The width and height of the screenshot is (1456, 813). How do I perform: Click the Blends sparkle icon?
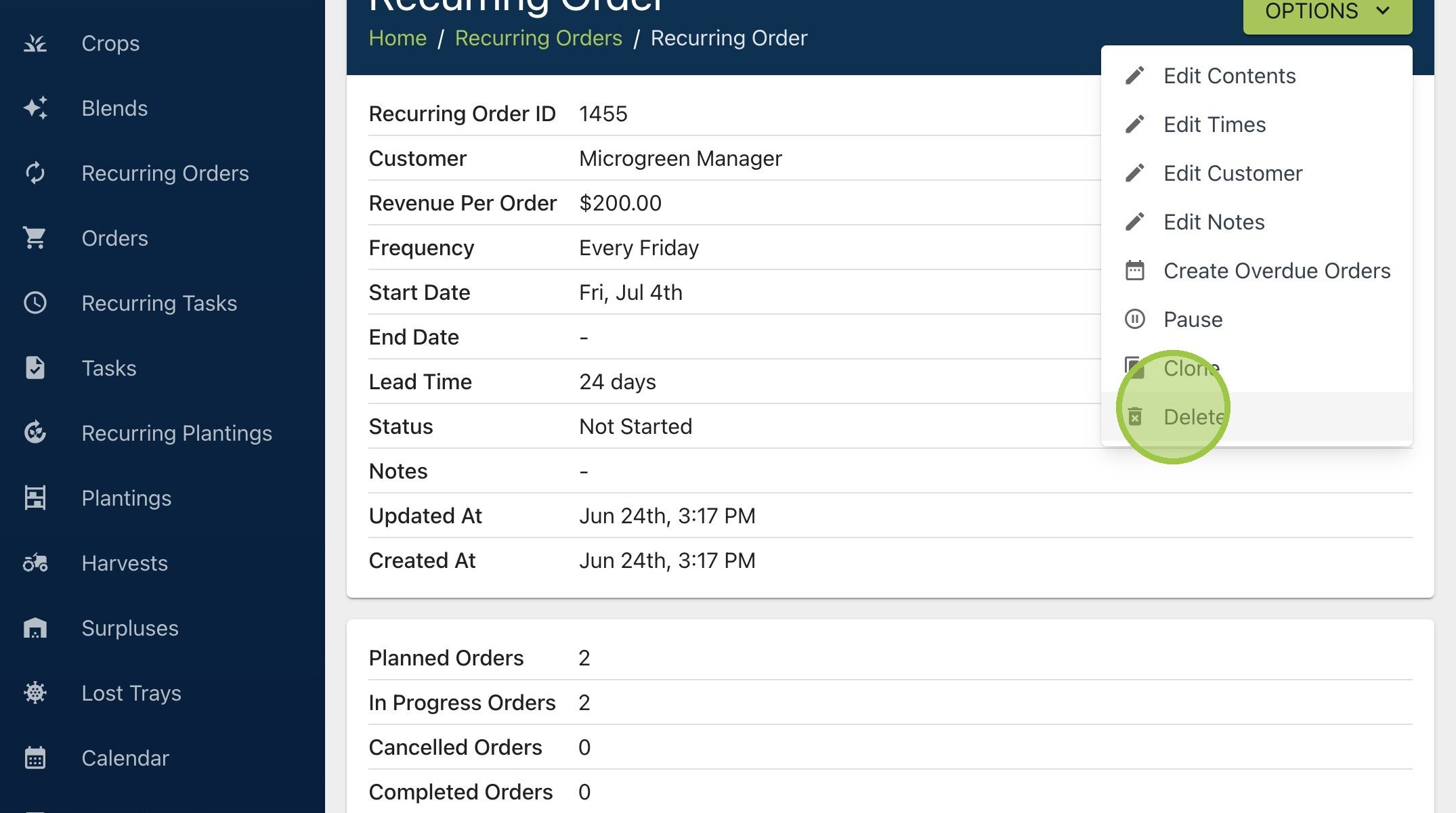35,108
